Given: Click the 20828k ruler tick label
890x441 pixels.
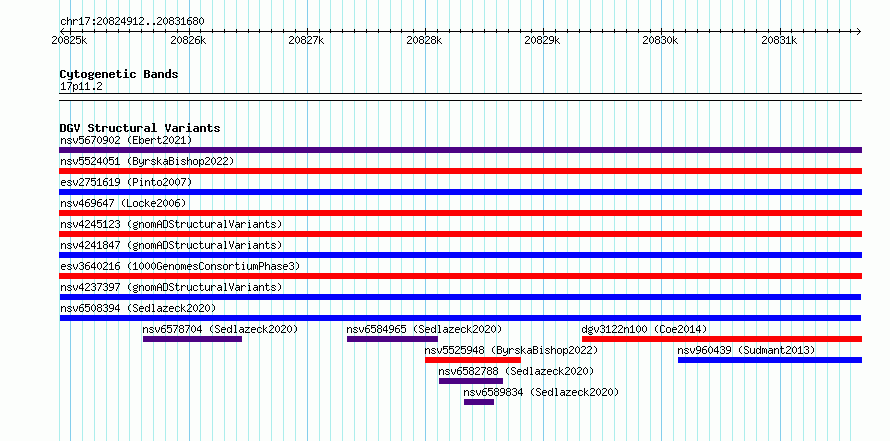Looking at the screenshot, I should (x=425, y=40).
